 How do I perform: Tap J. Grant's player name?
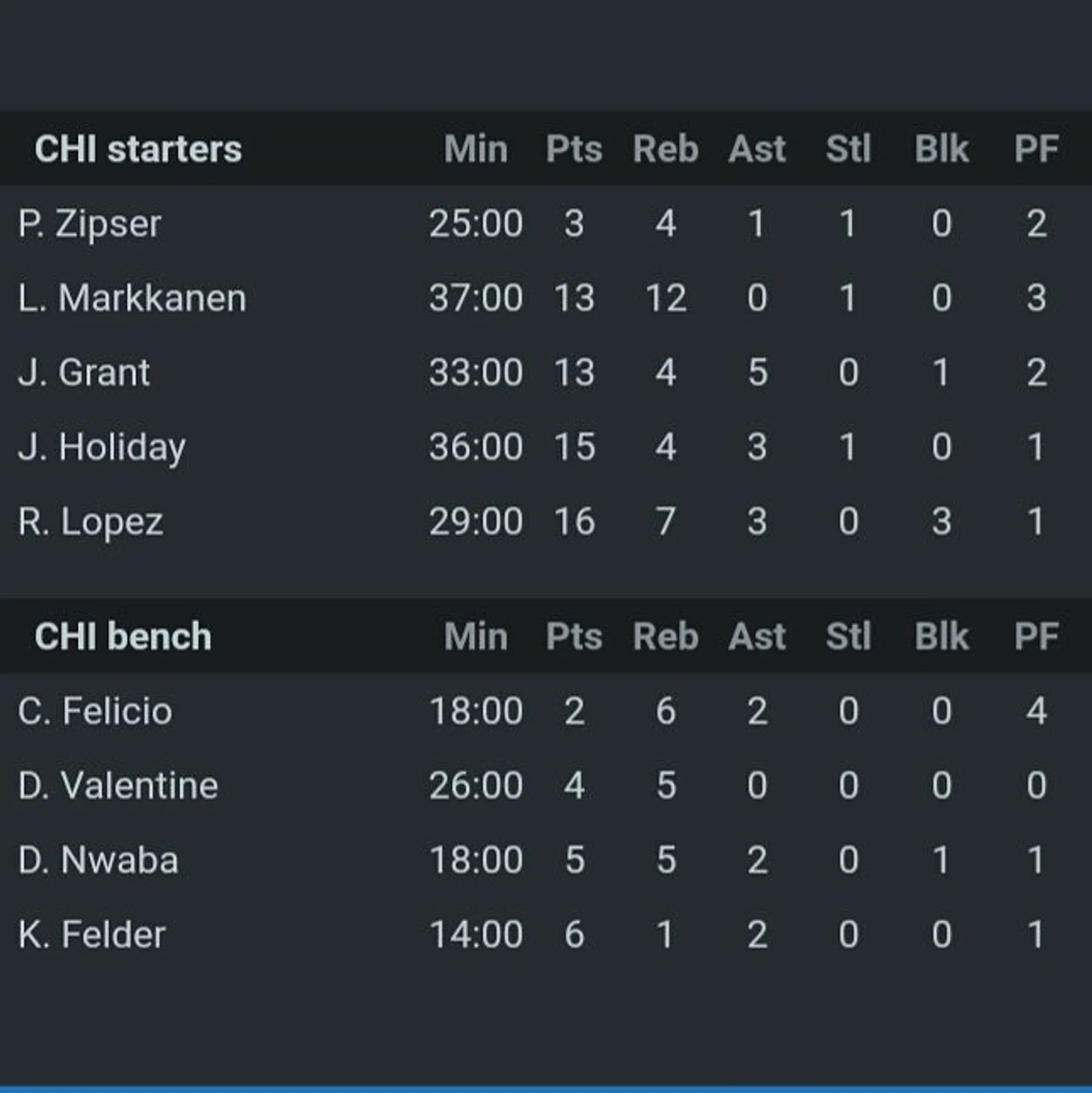tap(85, 372)
